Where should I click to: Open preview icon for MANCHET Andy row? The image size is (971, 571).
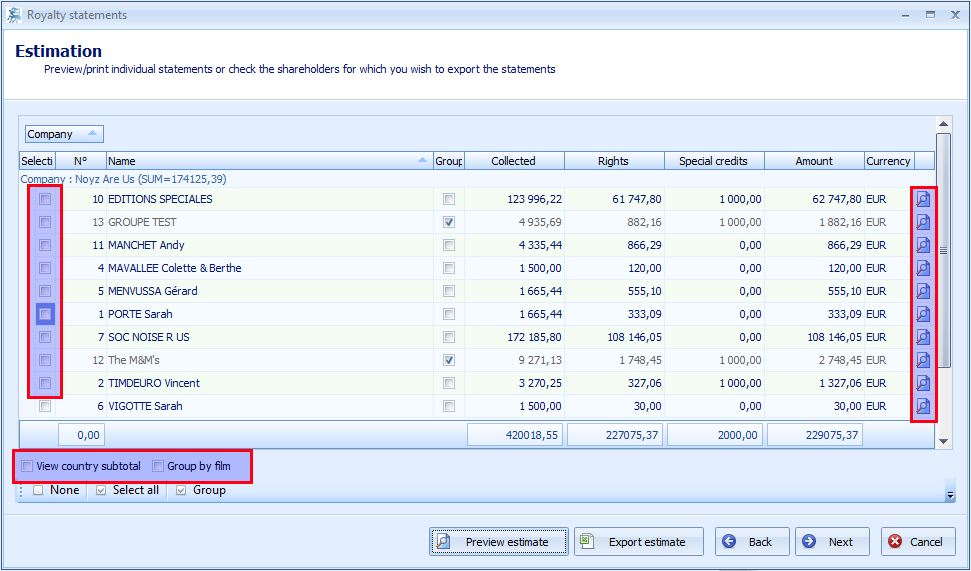point(923,245)
